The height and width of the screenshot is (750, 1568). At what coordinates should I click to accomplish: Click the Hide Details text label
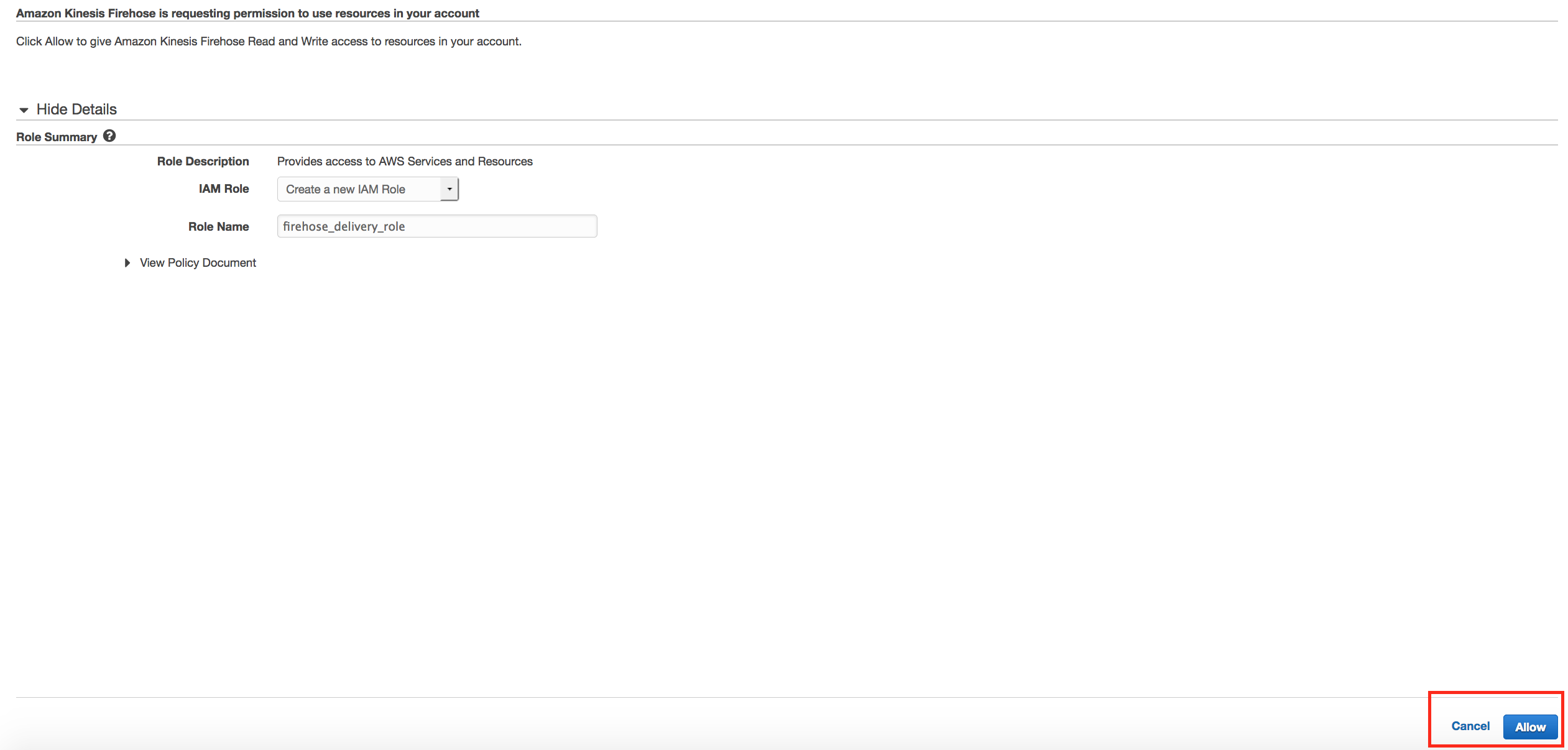[76, 109]
